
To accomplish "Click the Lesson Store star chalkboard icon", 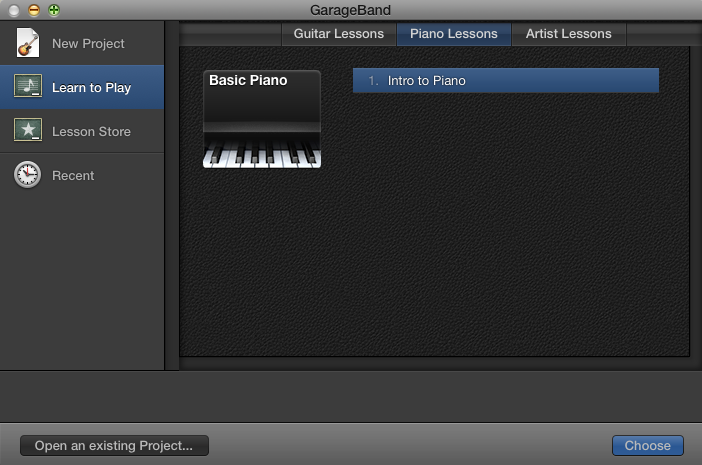I will coord(28,130).
